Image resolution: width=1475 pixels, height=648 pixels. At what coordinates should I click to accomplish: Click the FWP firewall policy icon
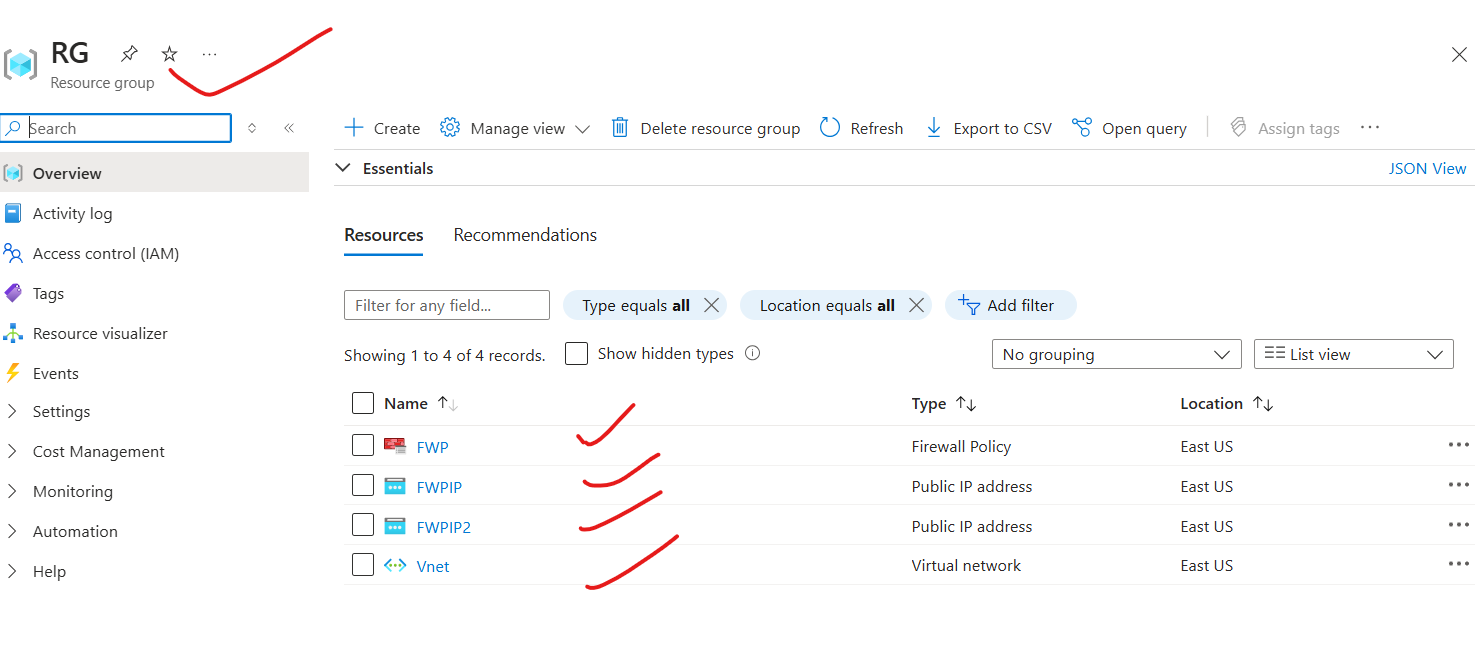[x=395, y=446]
